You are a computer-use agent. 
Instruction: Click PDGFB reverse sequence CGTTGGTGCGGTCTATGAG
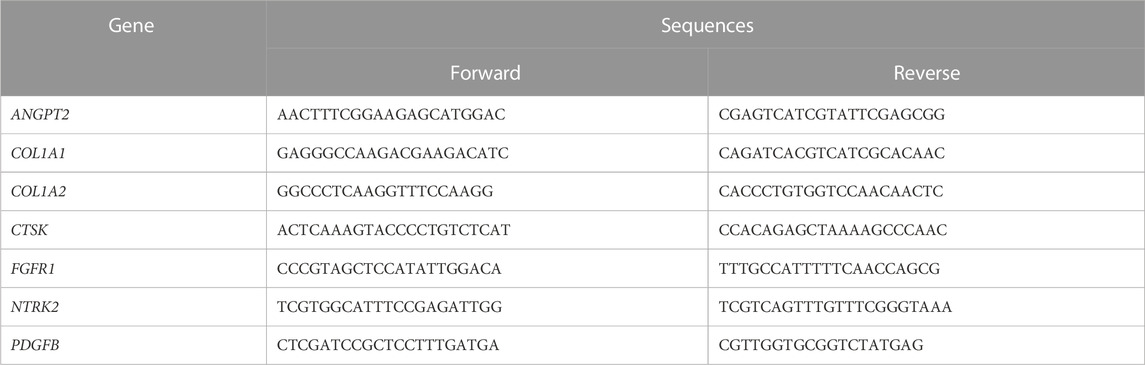(822, 345)
